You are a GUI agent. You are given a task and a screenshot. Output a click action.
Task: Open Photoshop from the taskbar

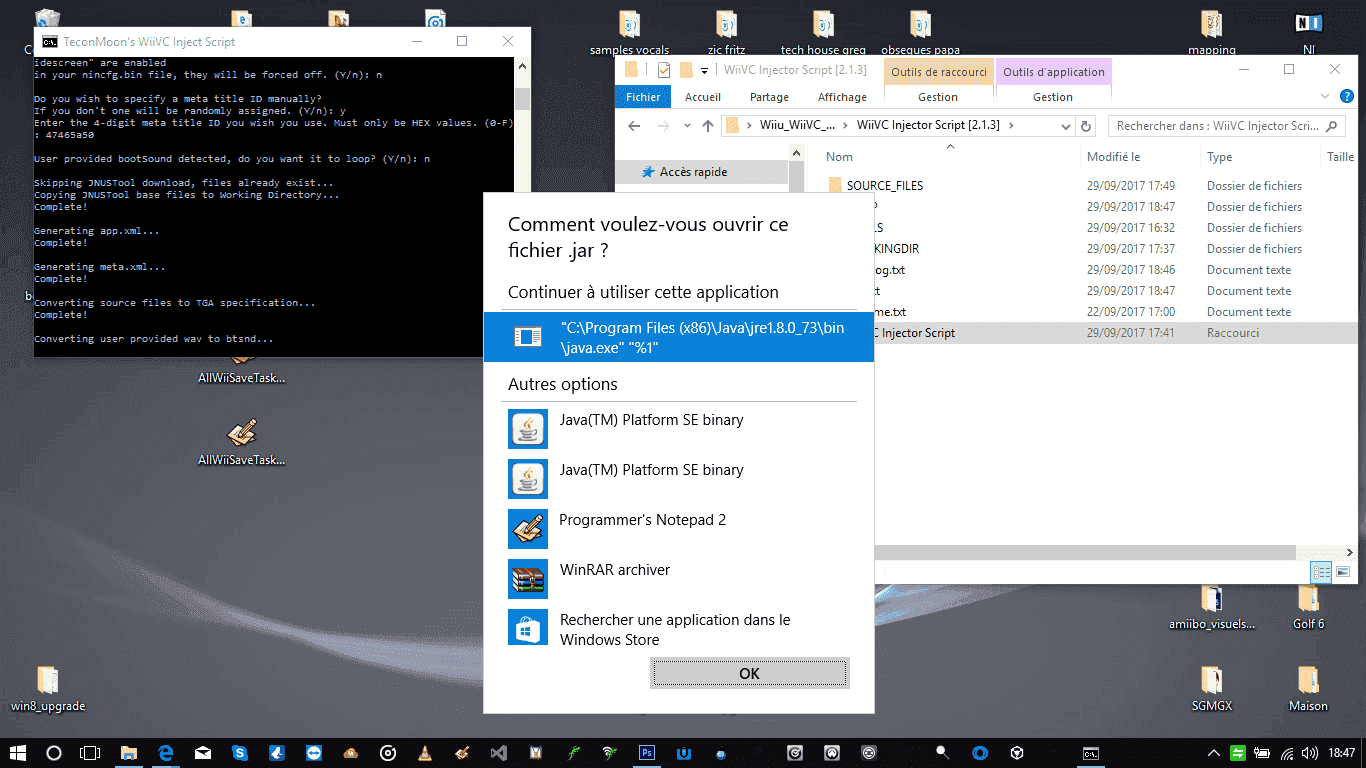pyautogui.click(x=647, y=753)
